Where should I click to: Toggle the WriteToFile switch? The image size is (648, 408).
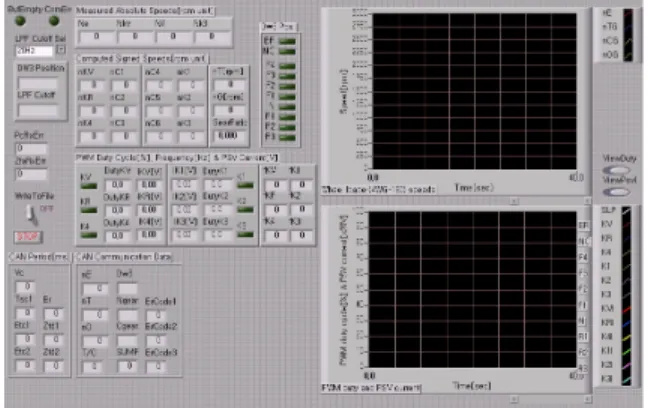[31, 214]
